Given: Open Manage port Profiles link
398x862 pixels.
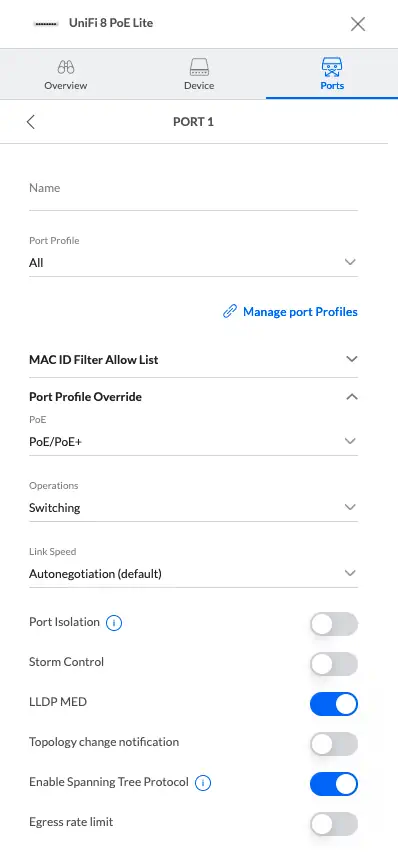Looking at the screenshot, I should tap(300, 312).
